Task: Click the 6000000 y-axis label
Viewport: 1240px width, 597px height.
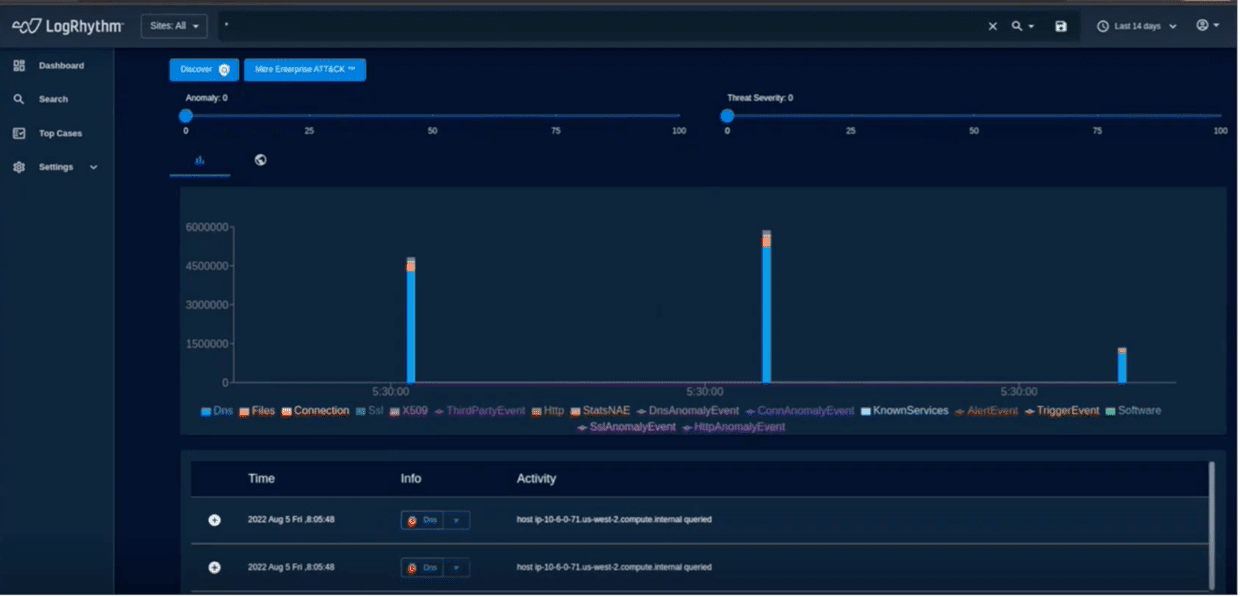Action: (208, 228)
